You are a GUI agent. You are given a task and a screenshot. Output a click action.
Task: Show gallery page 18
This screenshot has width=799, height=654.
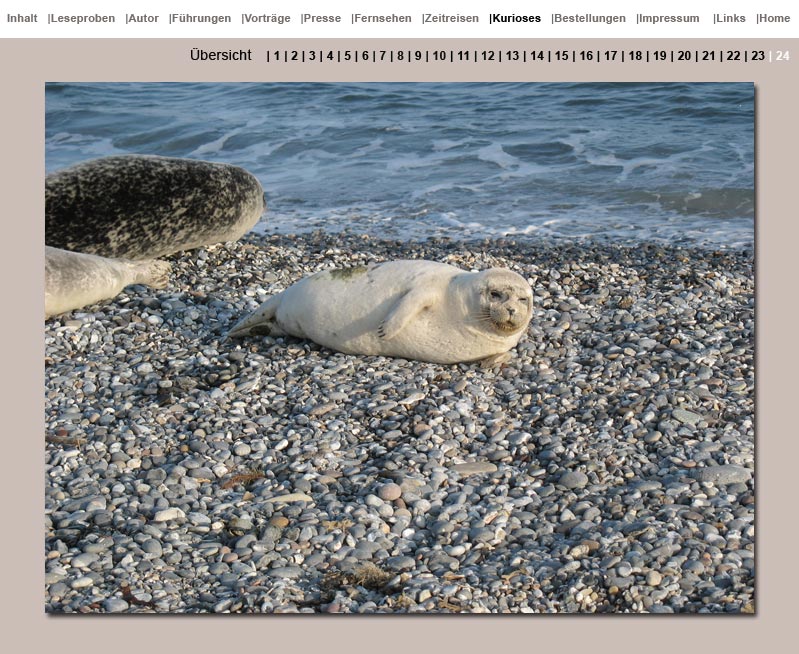point(635,56)
